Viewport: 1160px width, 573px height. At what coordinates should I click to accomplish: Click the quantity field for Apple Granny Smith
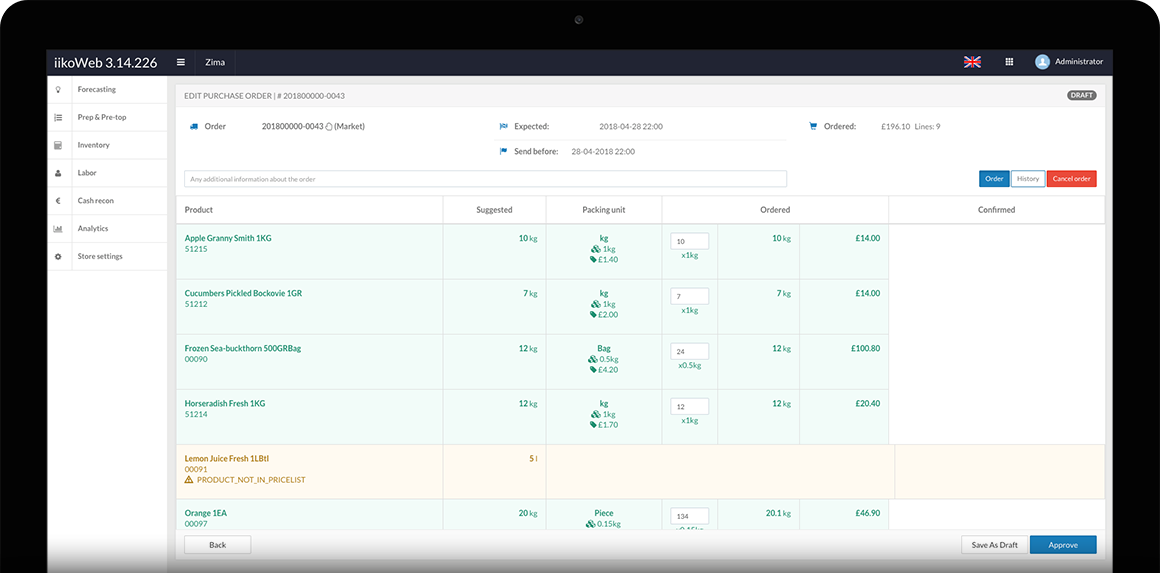689,241
